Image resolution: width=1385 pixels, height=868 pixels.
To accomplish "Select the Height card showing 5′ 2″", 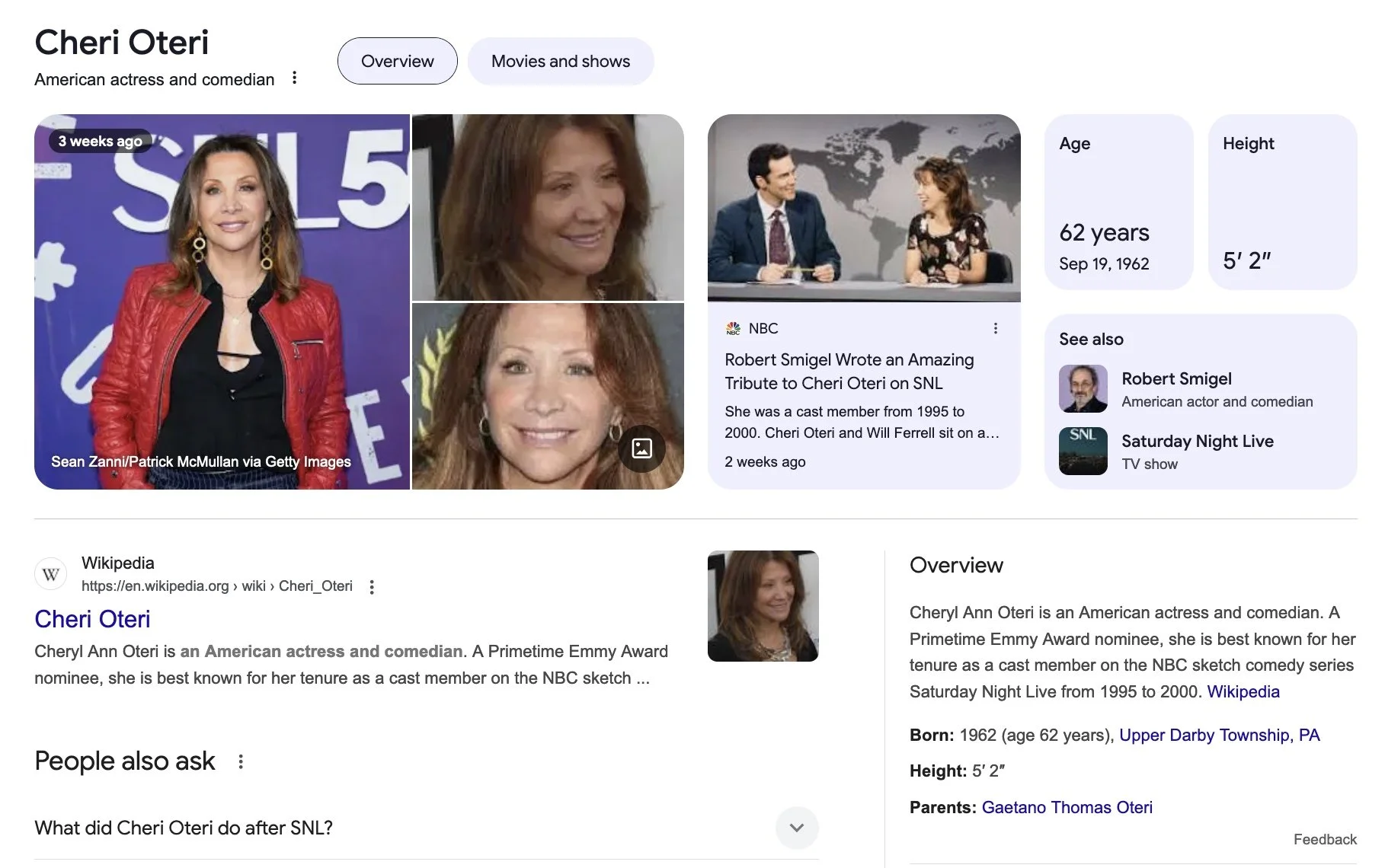I will click(x=1283, y=202).
